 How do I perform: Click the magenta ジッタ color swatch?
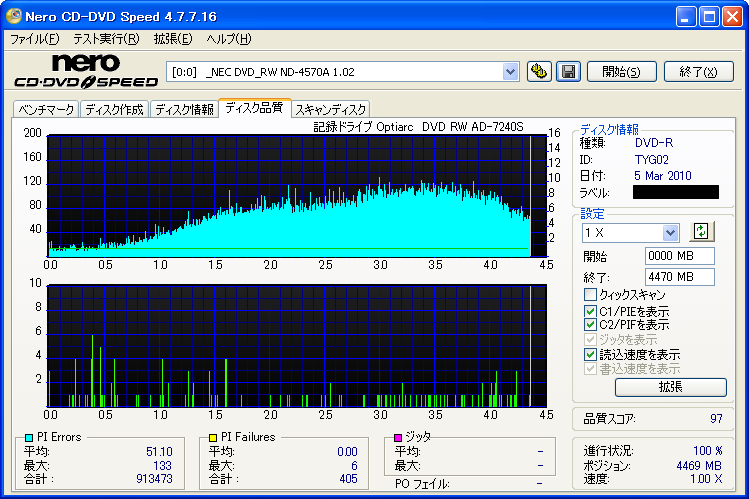click(398, 437)
